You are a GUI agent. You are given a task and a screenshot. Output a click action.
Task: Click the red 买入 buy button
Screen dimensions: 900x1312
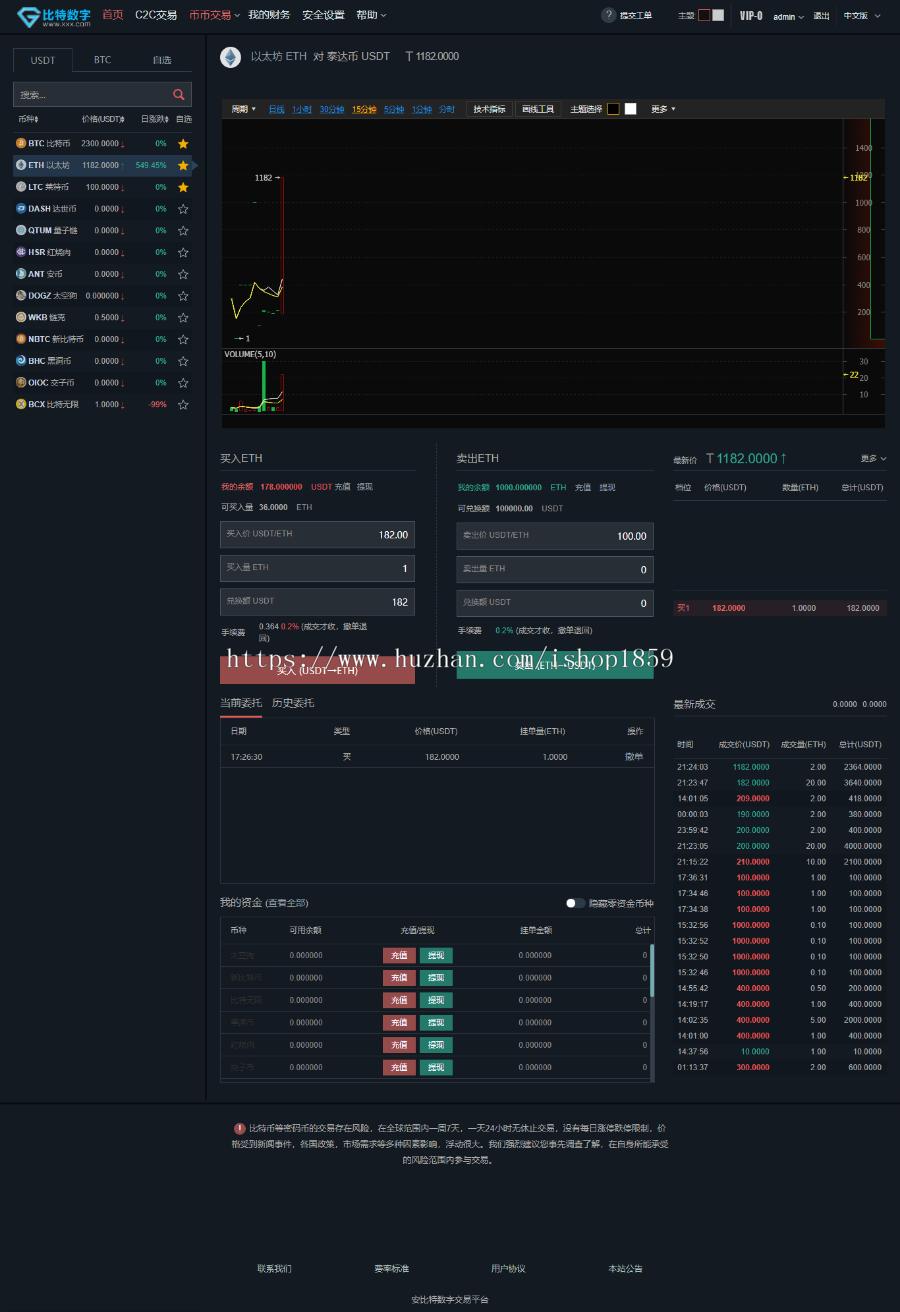coord(317,670)
